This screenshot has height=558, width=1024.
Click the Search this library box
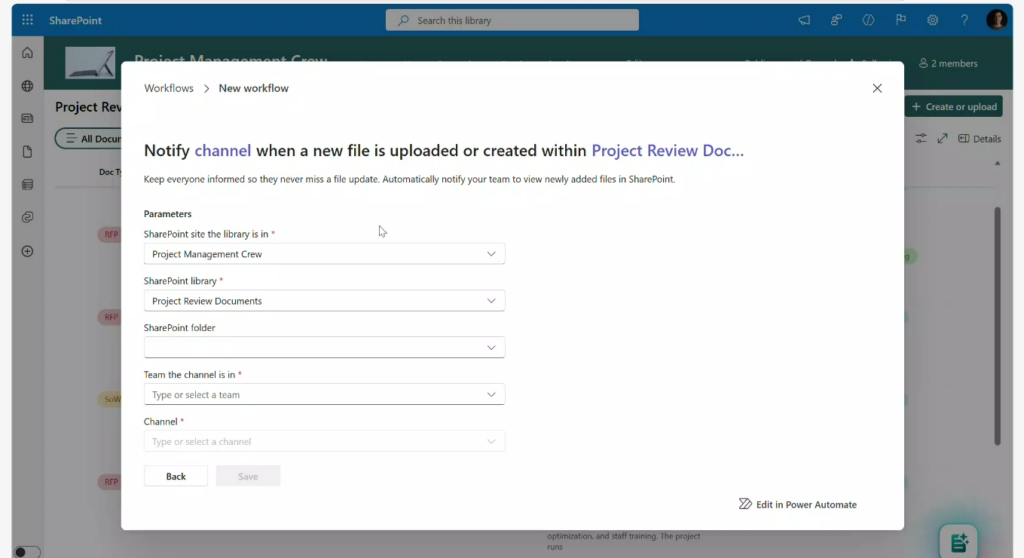coord(512,20)
